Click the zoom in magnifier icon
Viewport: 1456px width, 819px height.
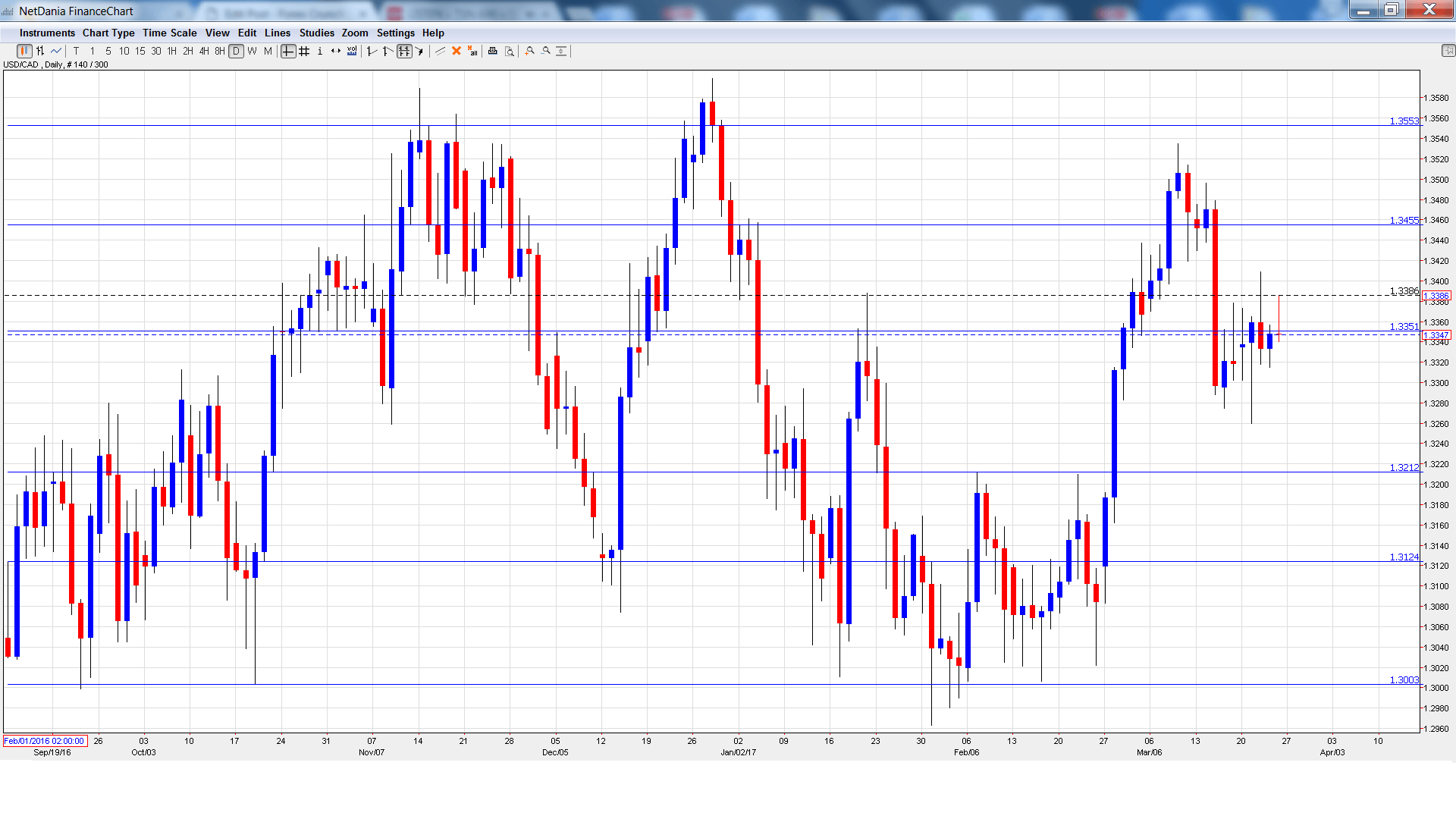click(x=529, y=51)
